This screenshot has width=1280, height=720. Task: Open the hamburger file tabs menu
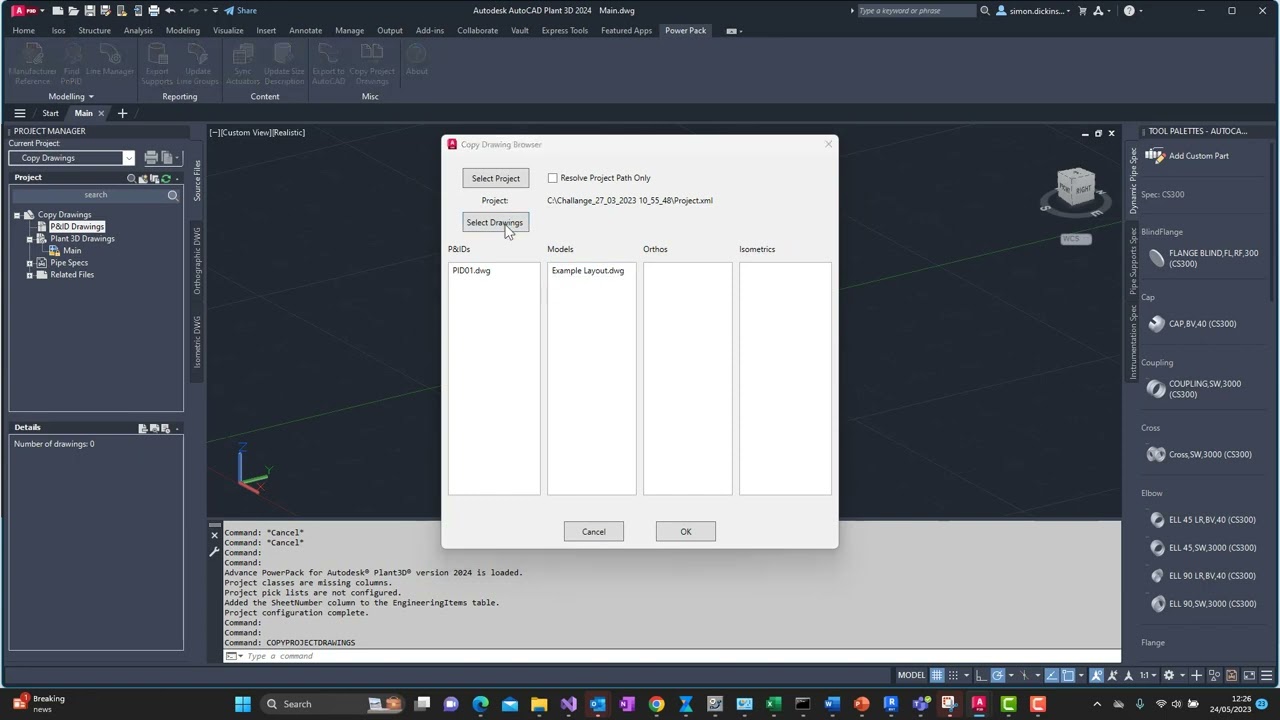click(19, 113)
